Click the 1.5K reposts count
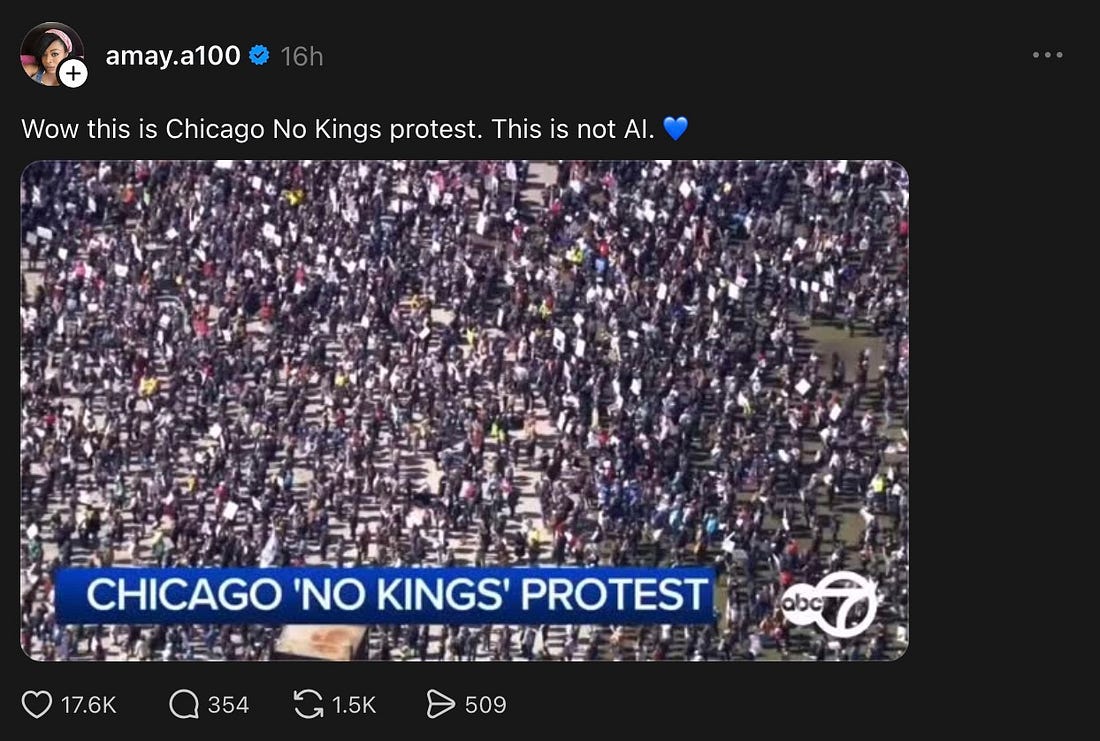The width and height of the screenshot is (1100, 741). (354, 705)
